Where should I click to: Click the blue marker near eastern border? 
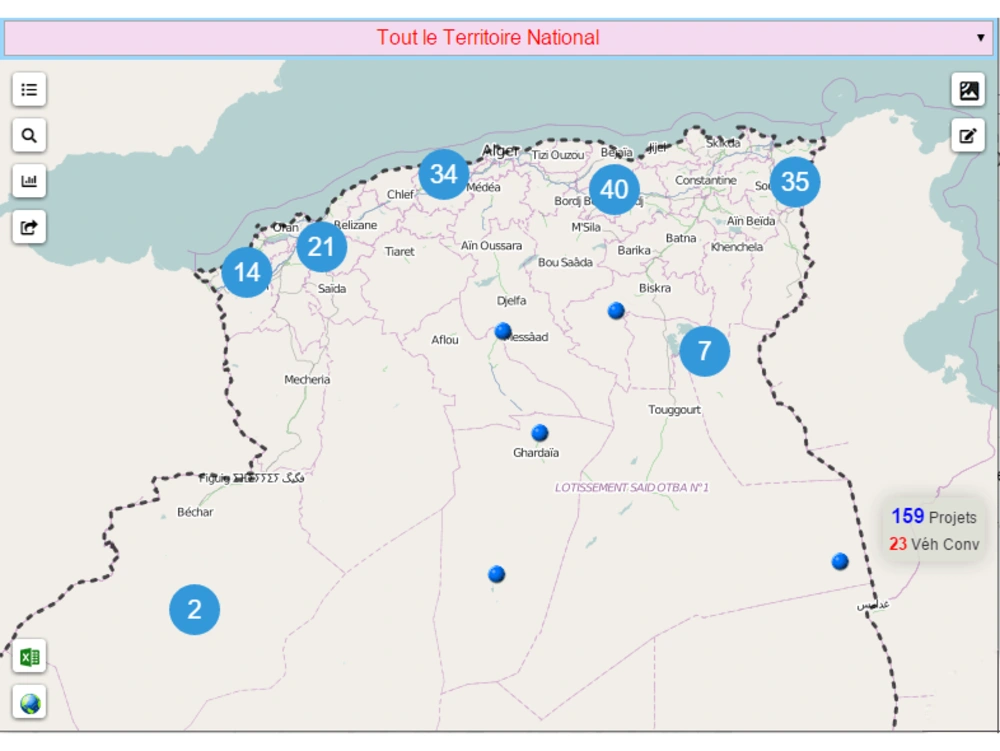pyautogui.click(x=840, y=561)
